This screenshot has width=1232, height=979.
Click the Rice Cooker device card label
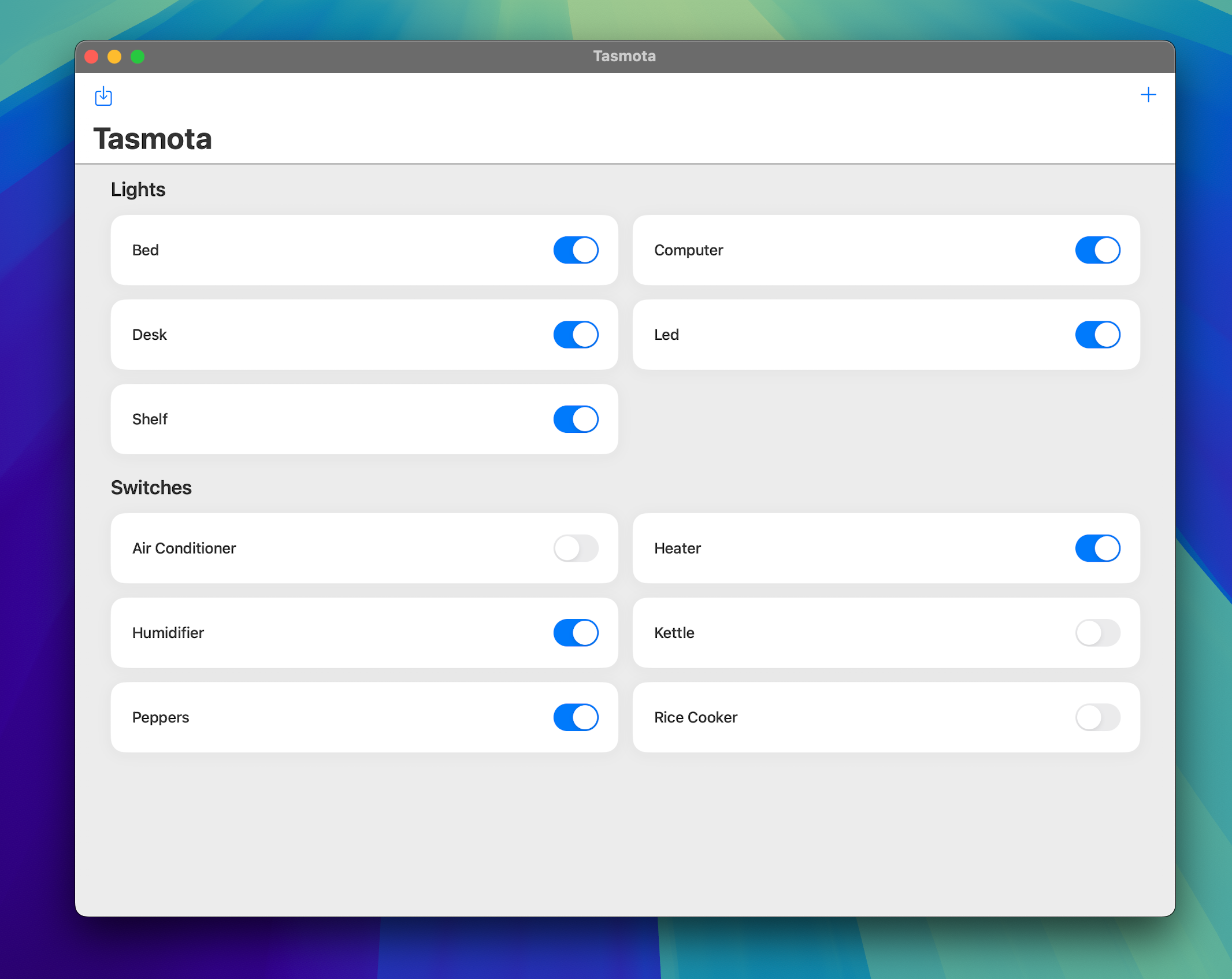click(695, 717)
